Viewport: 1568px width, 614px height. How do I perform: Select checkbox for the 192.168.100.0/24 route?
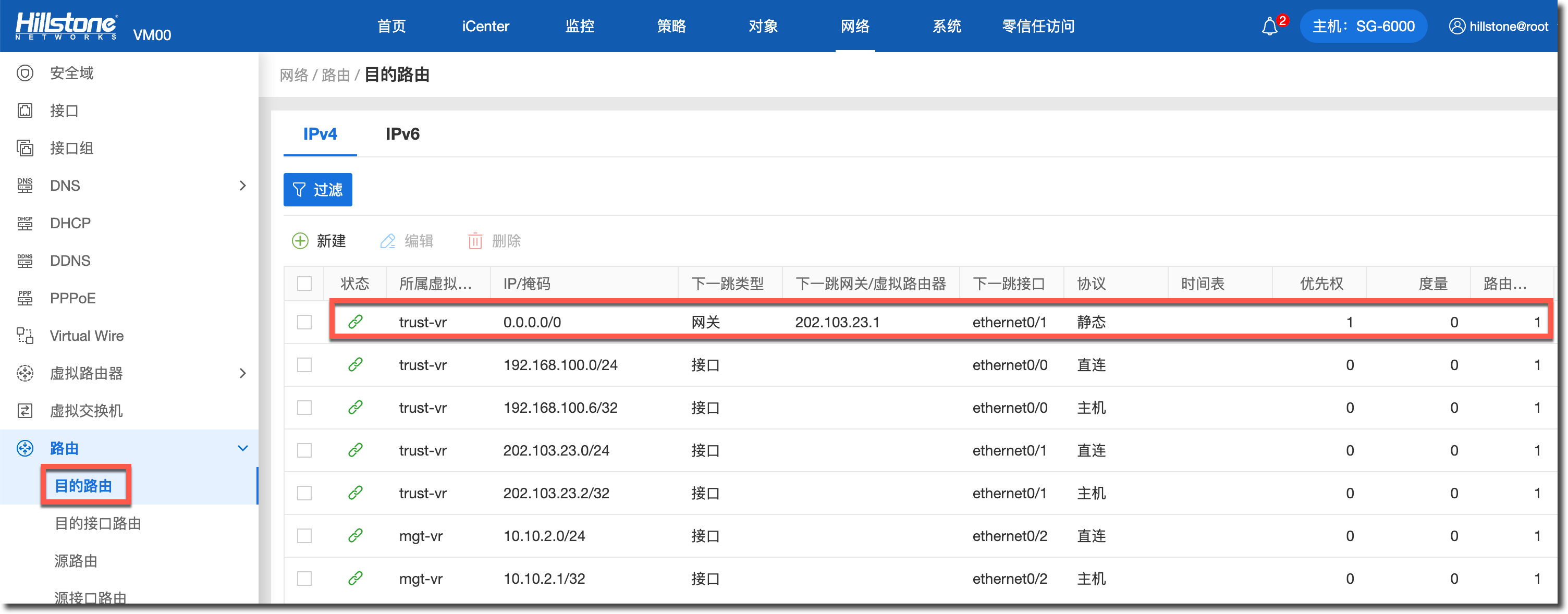click(304, 364)
